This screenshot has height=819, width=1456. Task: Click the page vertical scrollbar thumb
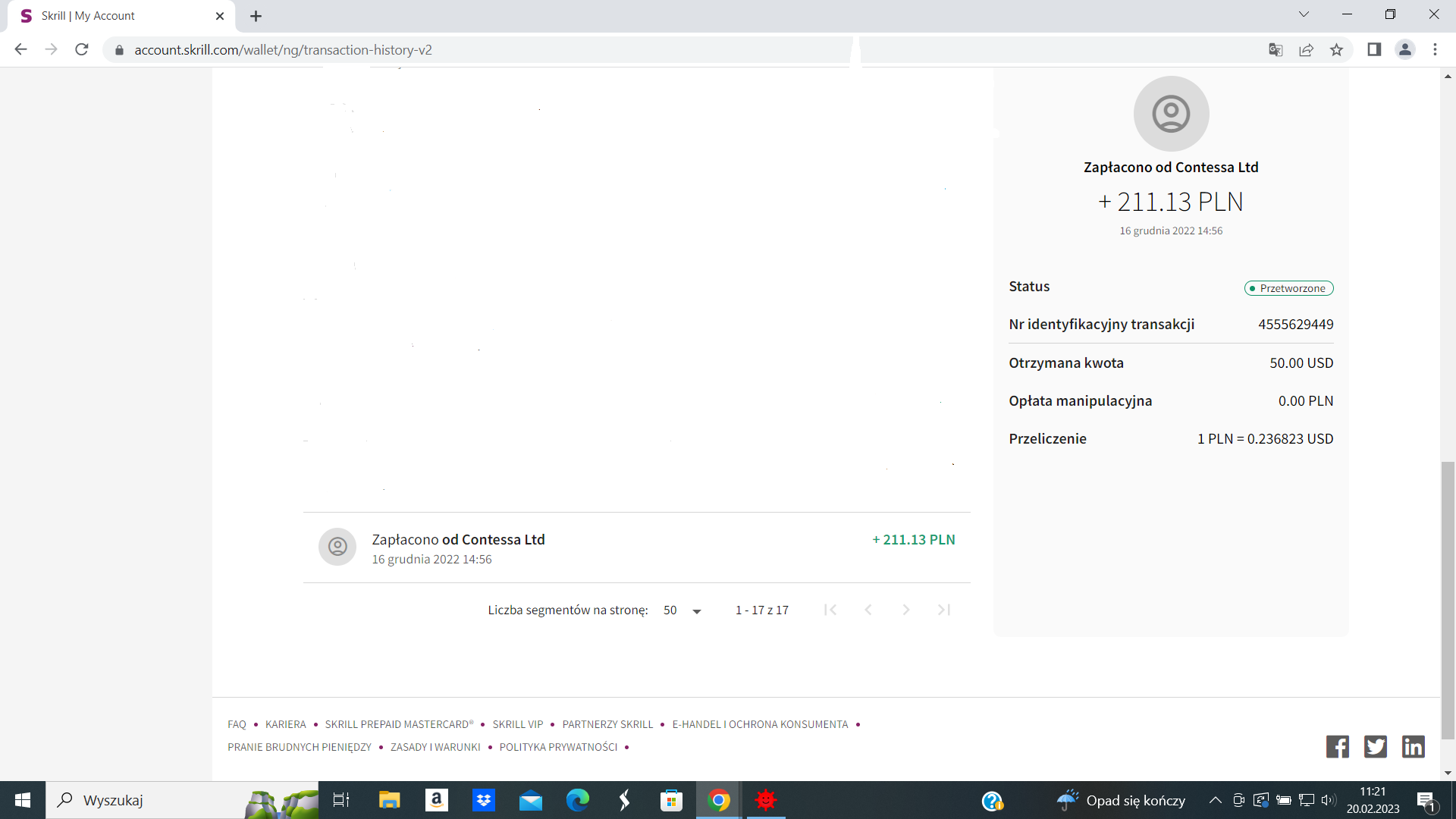point(1448,599)
